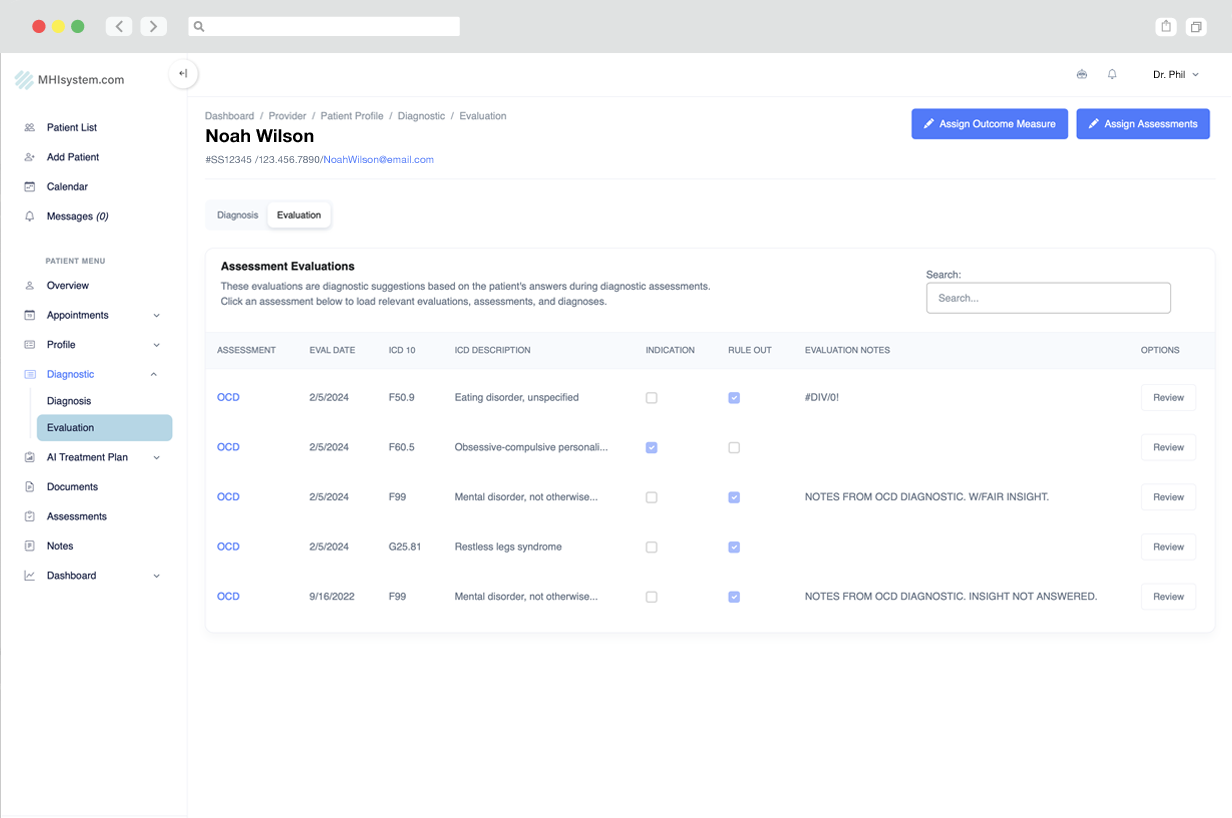
Task: Click the Patient List sidebar icon
Action: coord(29,128)
